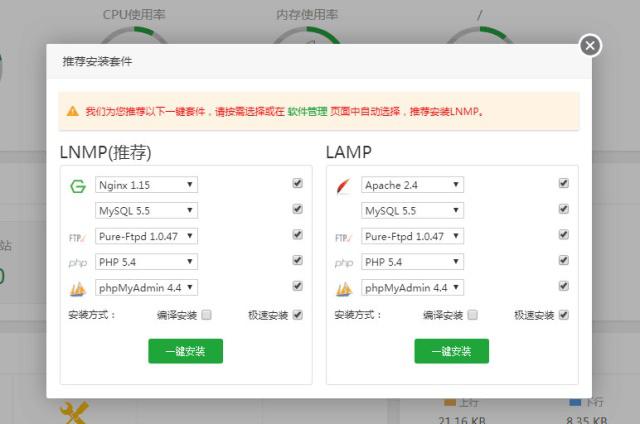Open the LAMP Pure-Ftpd 1.0.47 dropdown
The width and height of the screenshot is (640, 424).
[x=412, y=236]
